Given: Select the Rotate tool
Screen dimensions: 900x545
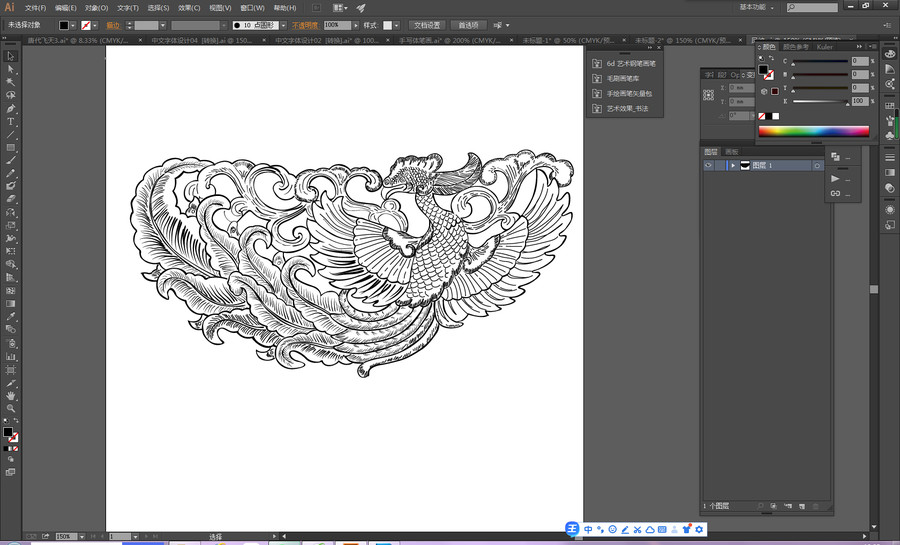Looking at the screenshot, I should click(10, 212).
